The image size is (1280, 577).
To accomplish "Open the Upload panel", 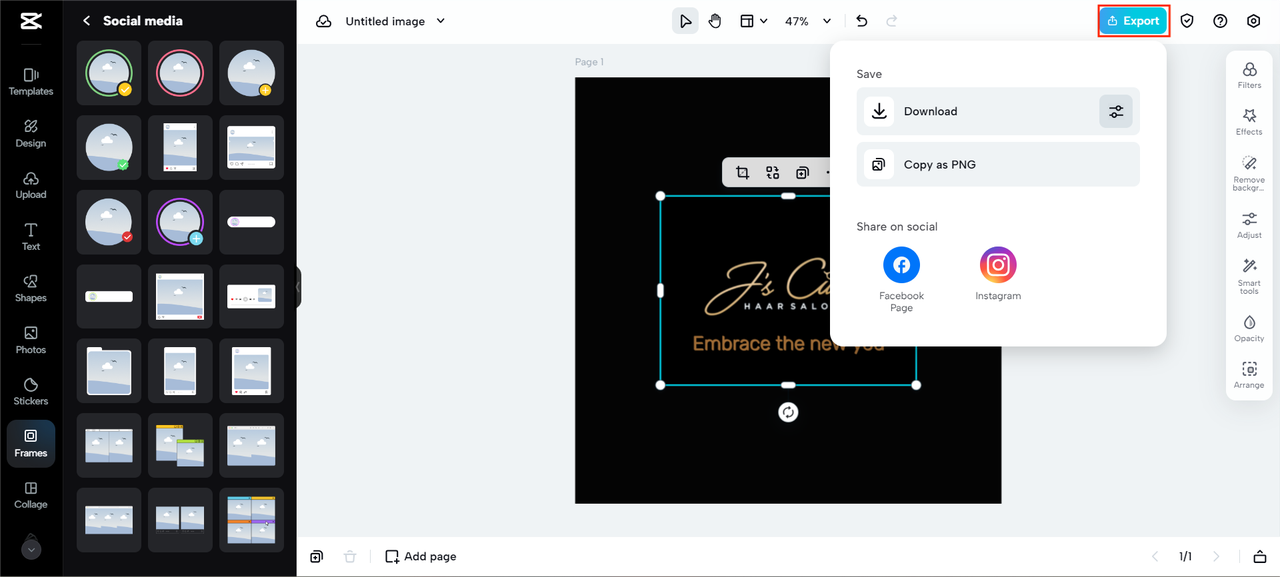I will (31, 185).
